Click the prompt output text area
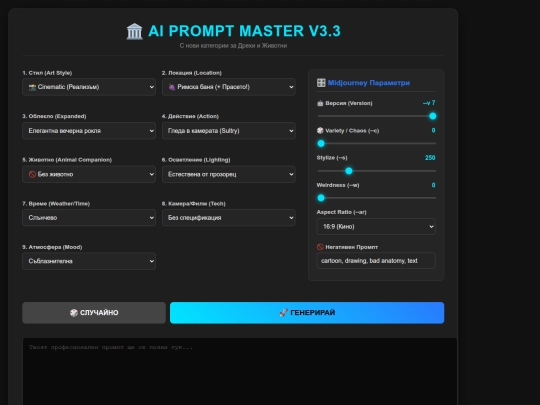 pyautogui.click(x=240, y=371)
